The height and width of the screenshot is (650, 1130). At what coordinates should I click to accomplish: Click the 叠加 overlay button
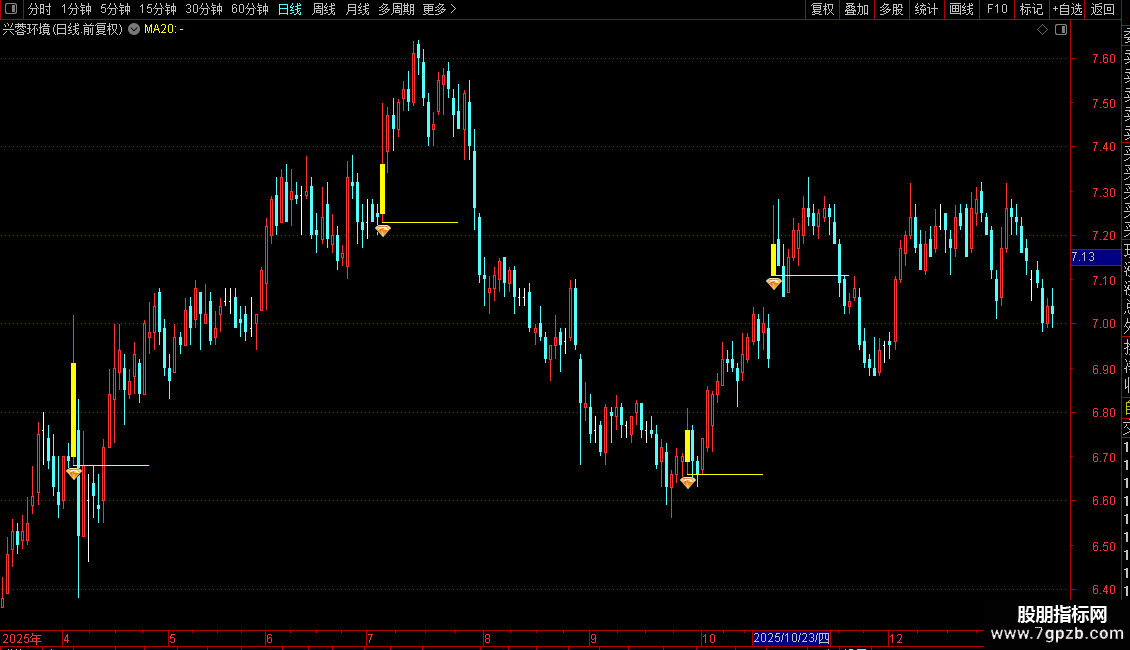(x=857, y=9)
